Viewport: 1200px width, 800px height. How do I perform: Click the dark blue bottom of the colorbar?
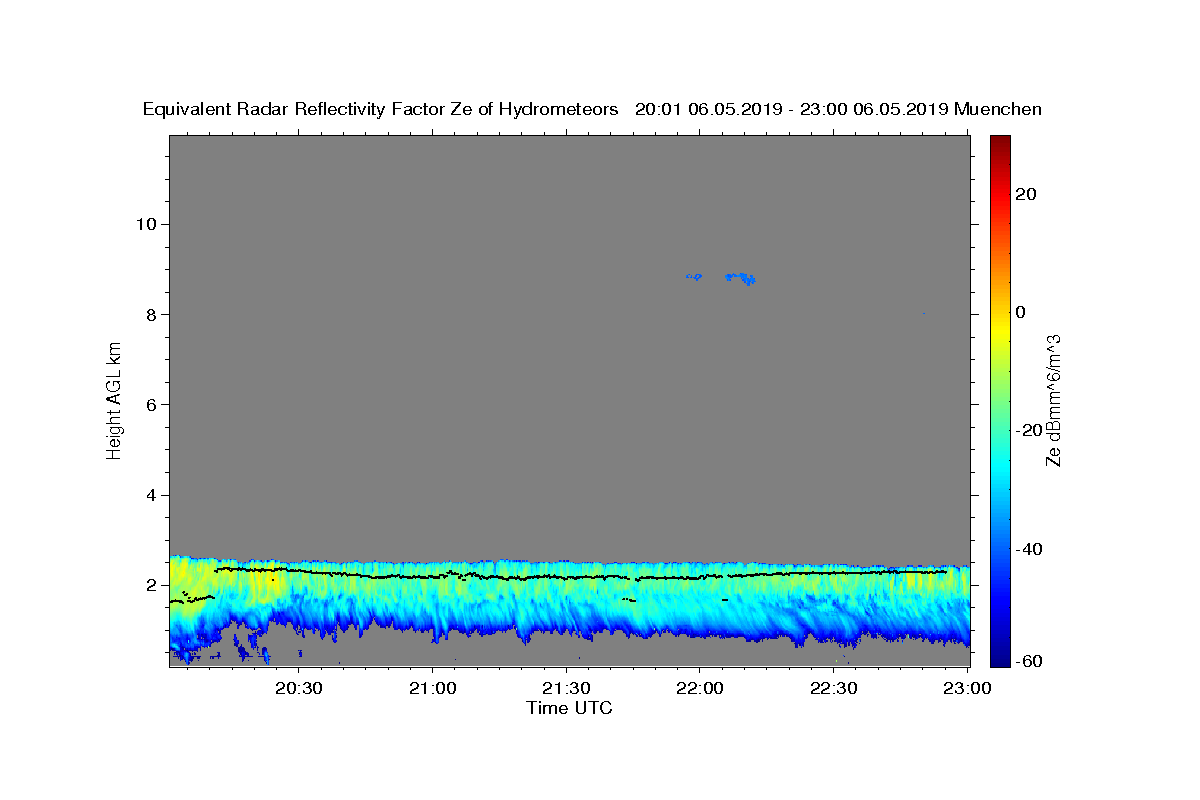point(1000,655)
